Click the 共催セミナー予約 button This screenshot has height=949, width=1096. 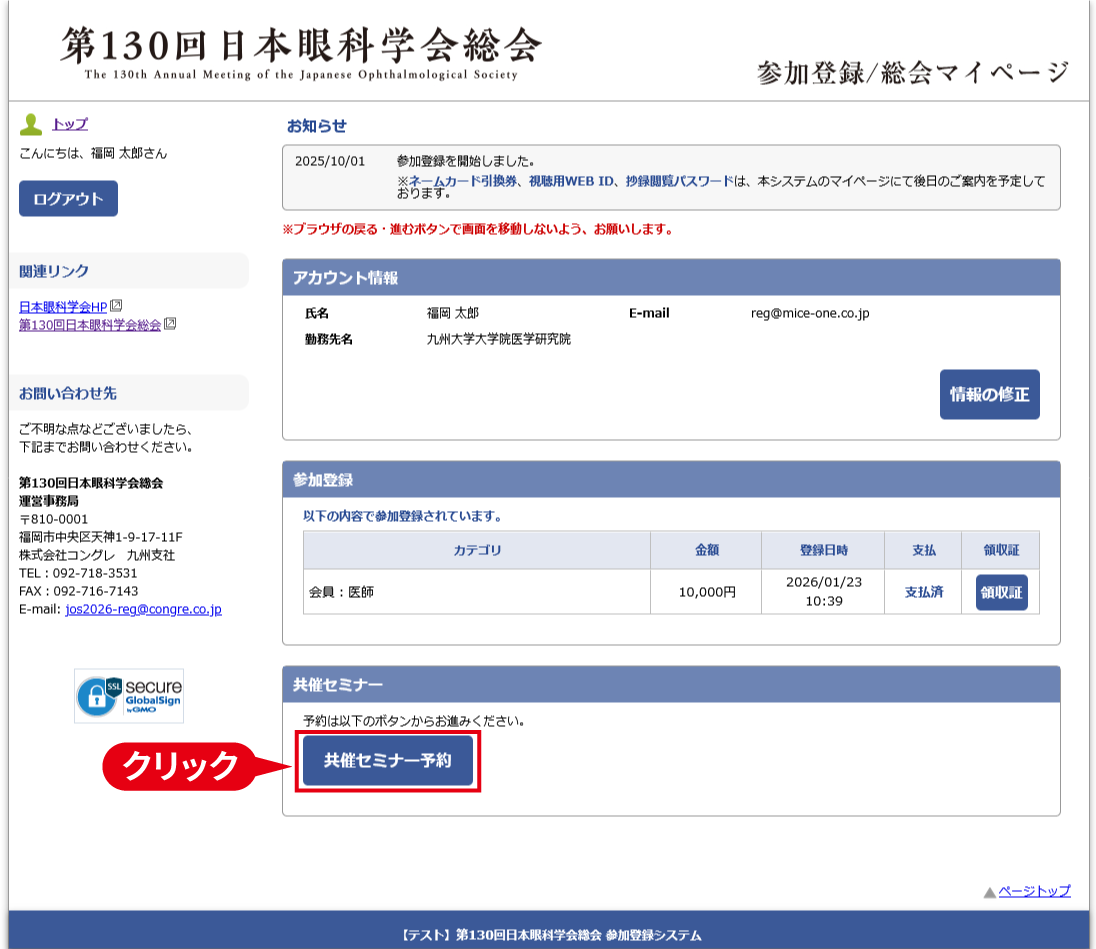tap(388, 761)
